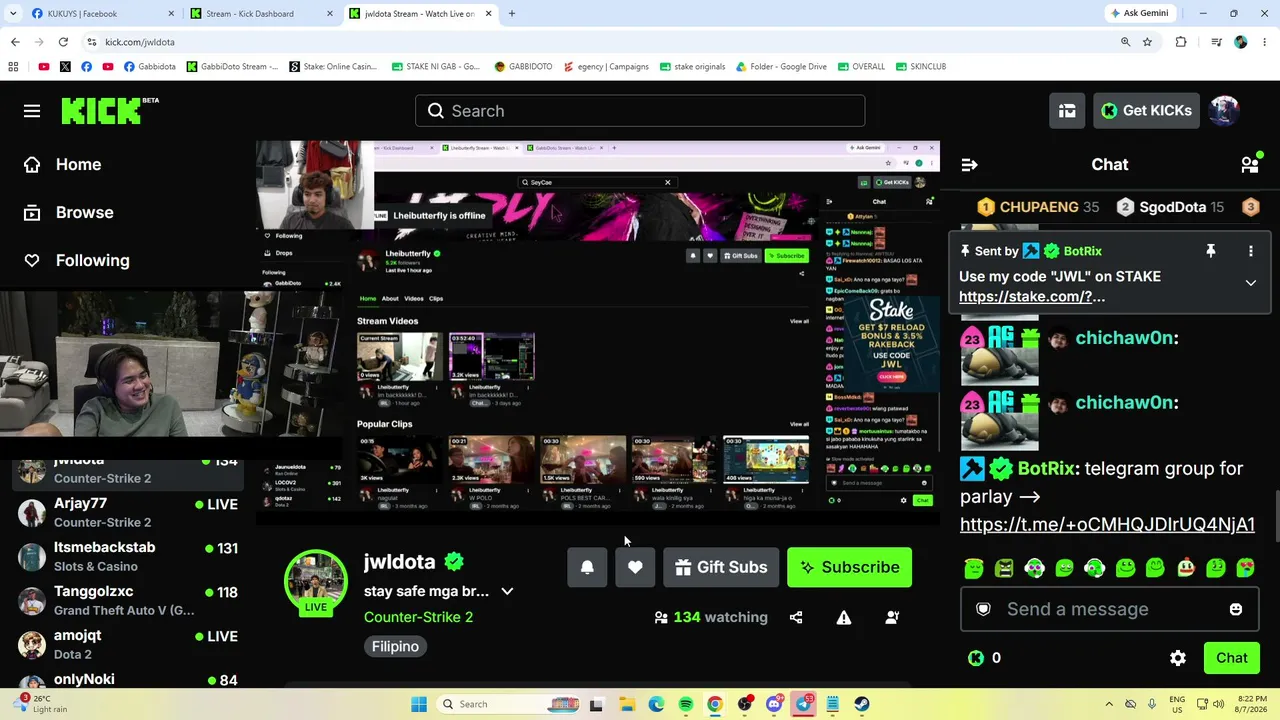Unpin the pinned BotRix message
Image resolution: width=1280 pixels, height=720 pixels.
pos(1210,251)
